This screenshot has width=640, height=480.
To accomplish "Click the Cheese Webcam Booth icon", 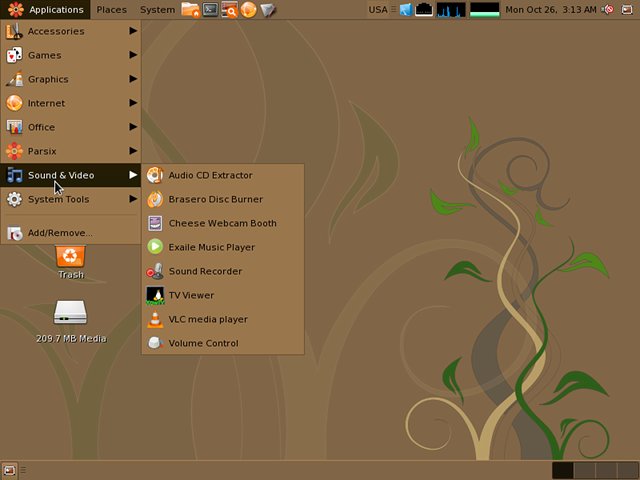I will (155, 223).
